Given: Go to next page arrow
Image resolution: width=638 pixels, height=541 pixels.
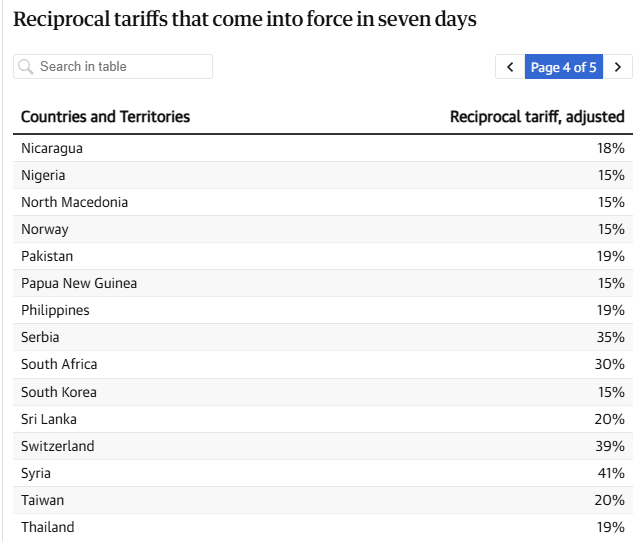Looking at the screenshot, I should tap(618, 67).
